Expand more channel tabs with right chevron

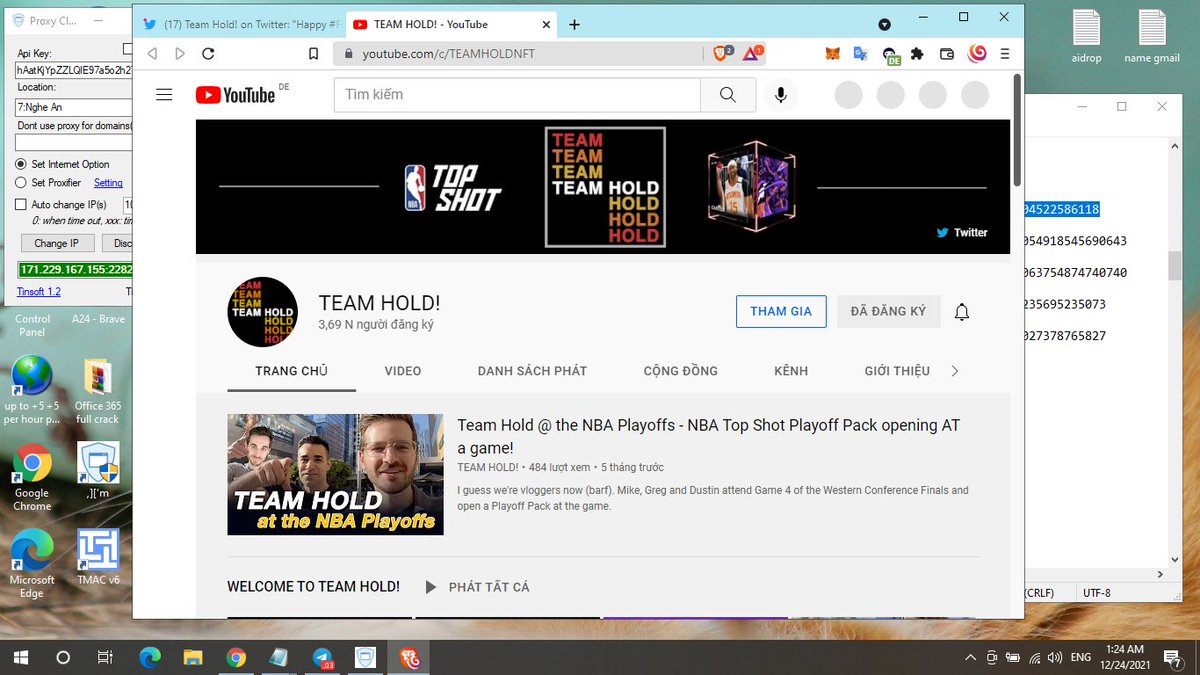coord(955,371)
